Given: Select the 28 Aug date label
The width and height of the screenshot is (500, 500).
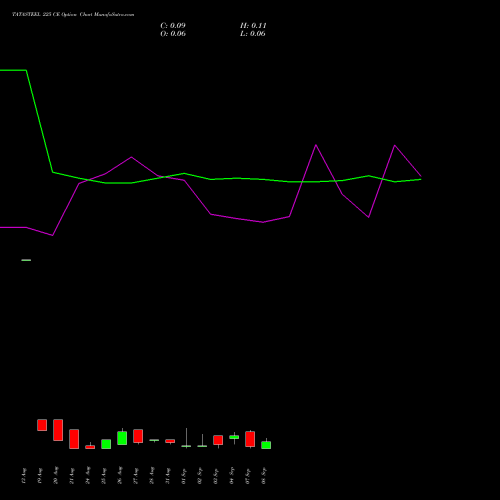Looking at the screenshot, I should tap(152, 475).
